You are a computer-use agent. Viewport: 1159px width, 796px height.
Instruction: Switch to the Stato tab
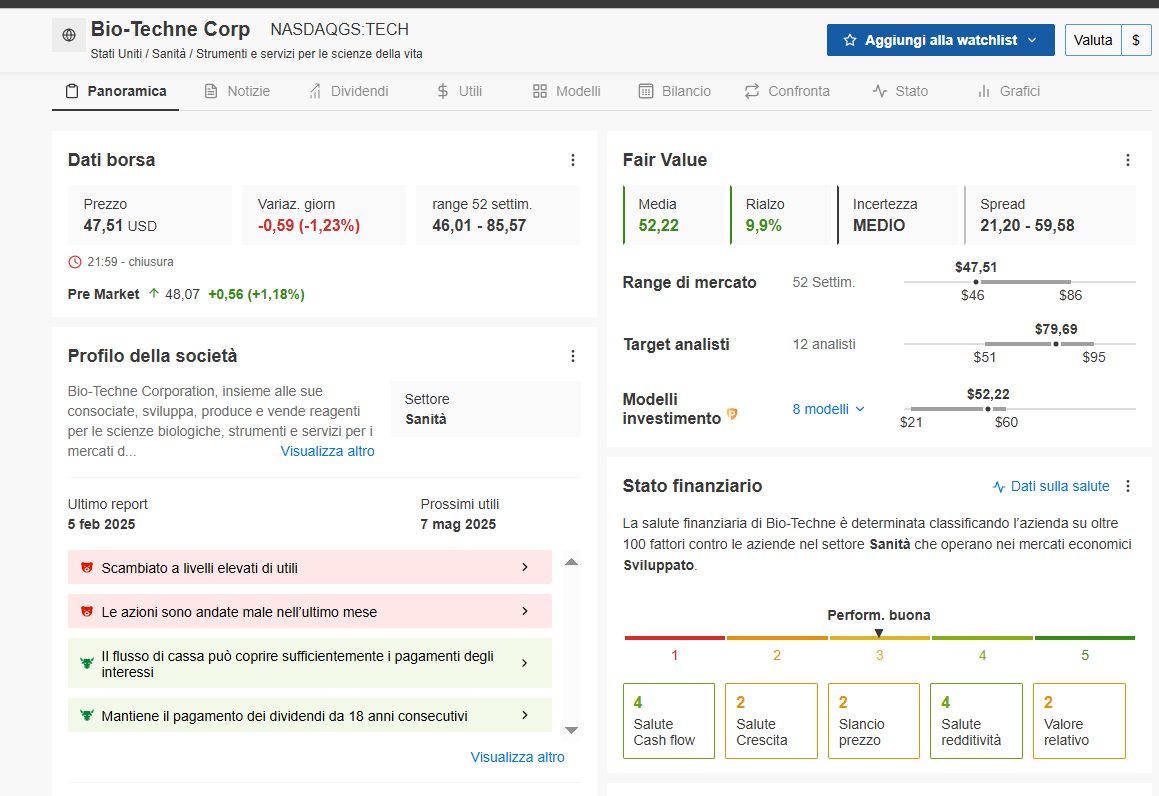coord(900,92)
